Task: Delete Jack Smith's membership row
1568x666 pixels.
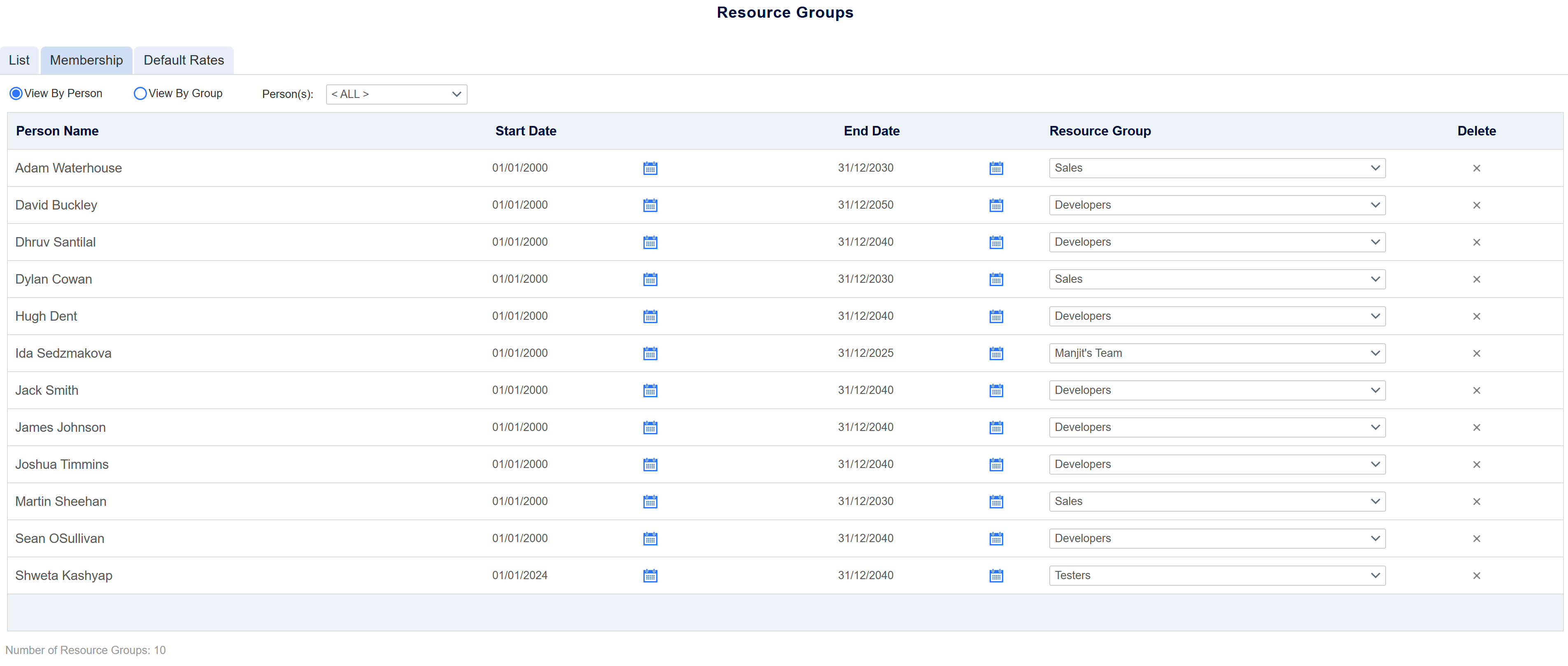Action: [x=1476, y=390]
